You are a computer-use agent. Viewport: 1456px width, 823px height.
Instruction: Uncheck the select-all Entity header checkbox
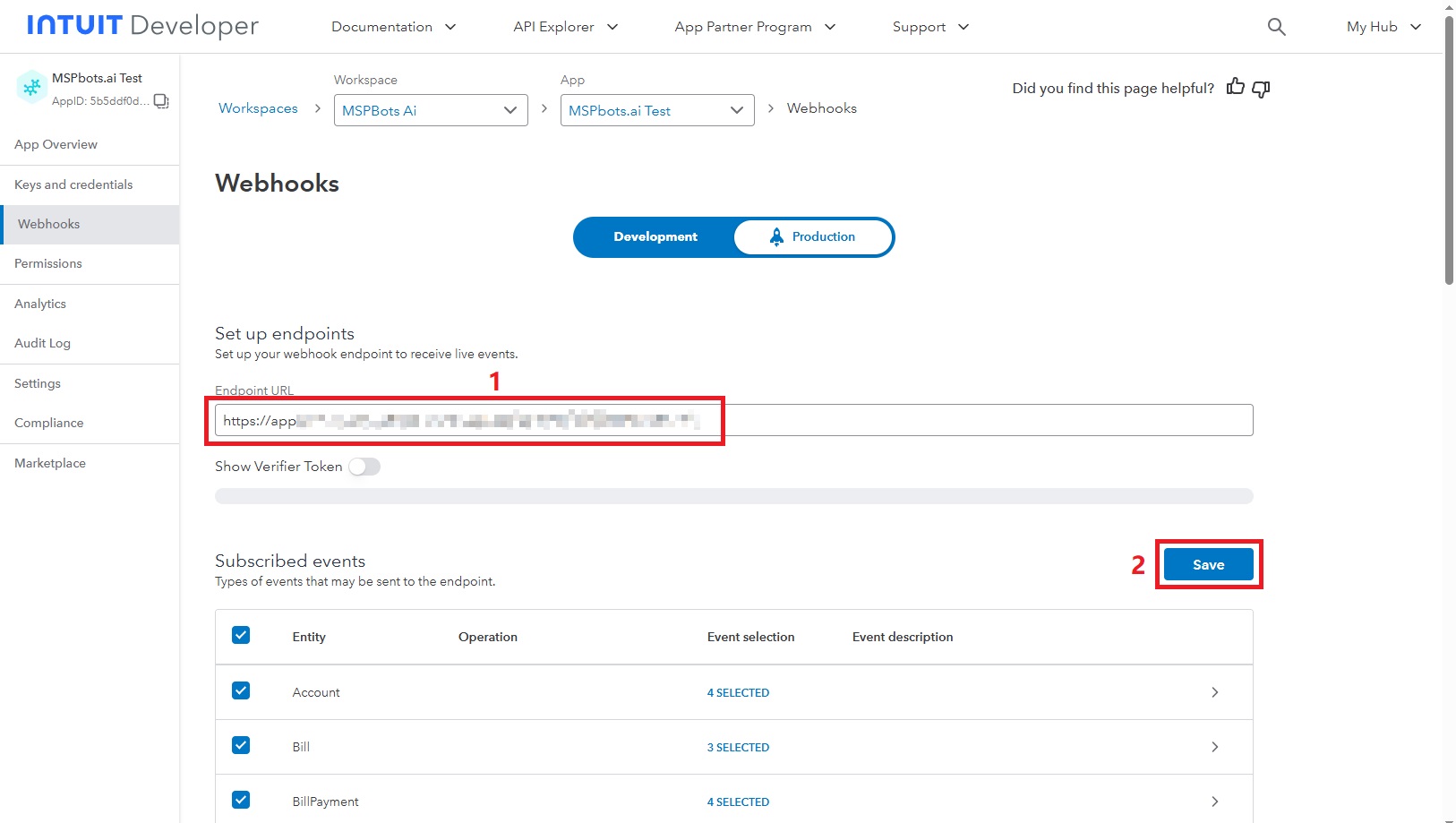pyautogui.click(x=241, y=635)
